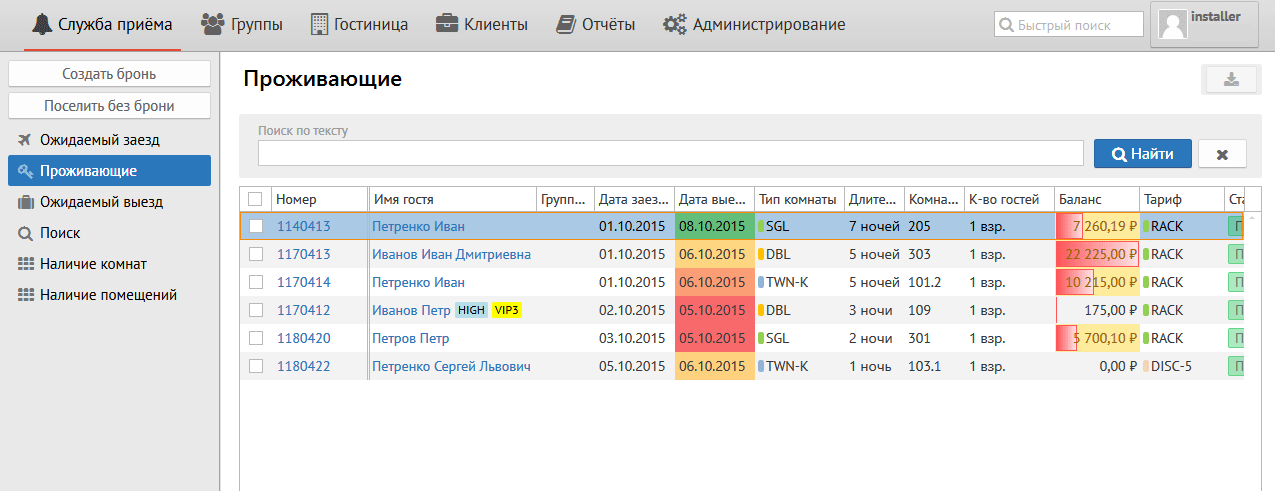The image size is (1275, 491).
Task: Check the box for booking 1140413
Action: 255,226
